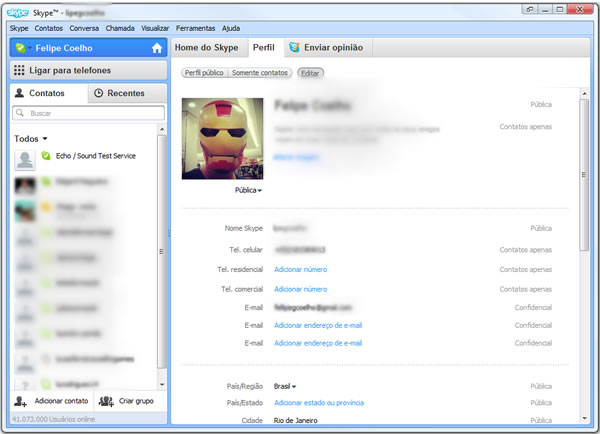Click the profile panel scroll-down arrow

tap(584, 418)
